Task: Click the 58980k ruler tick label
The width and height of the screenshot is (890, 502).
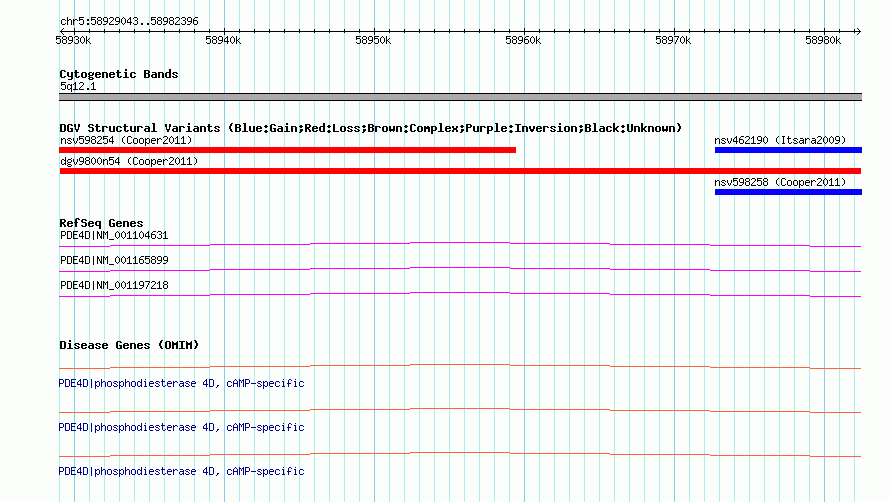Action: (822, 40)
